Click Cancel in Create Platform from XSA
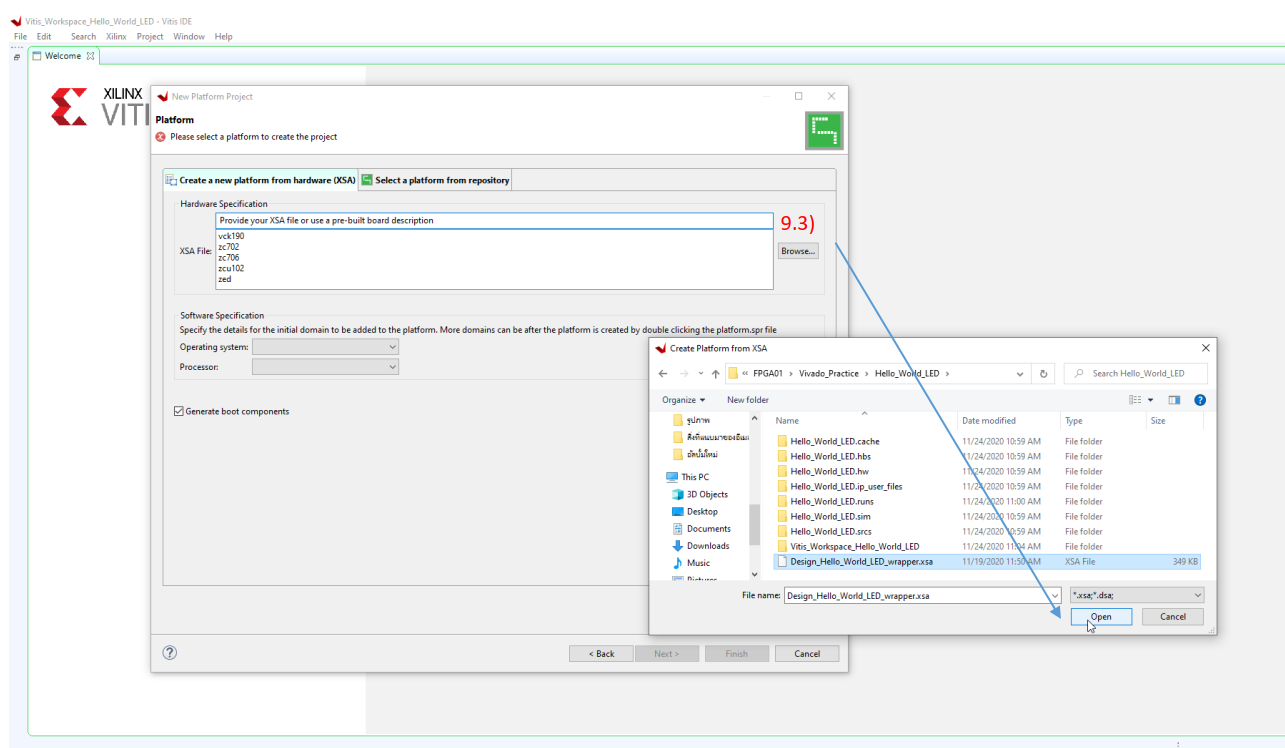Viewport: 1285px width, 748px height. click(x=1173, y=617)
